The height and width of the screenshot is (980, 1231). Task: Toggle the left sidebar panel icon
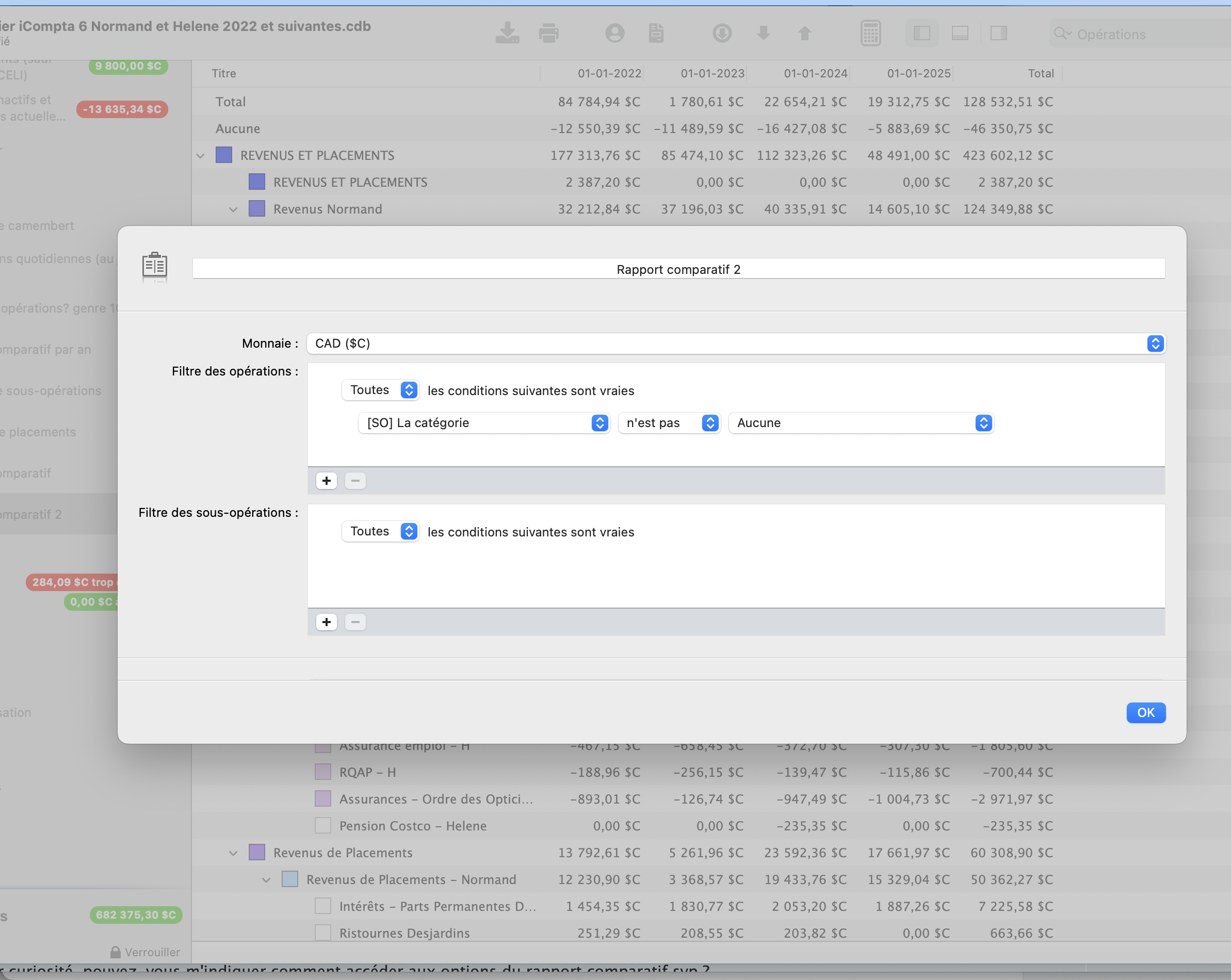point(921,33)
